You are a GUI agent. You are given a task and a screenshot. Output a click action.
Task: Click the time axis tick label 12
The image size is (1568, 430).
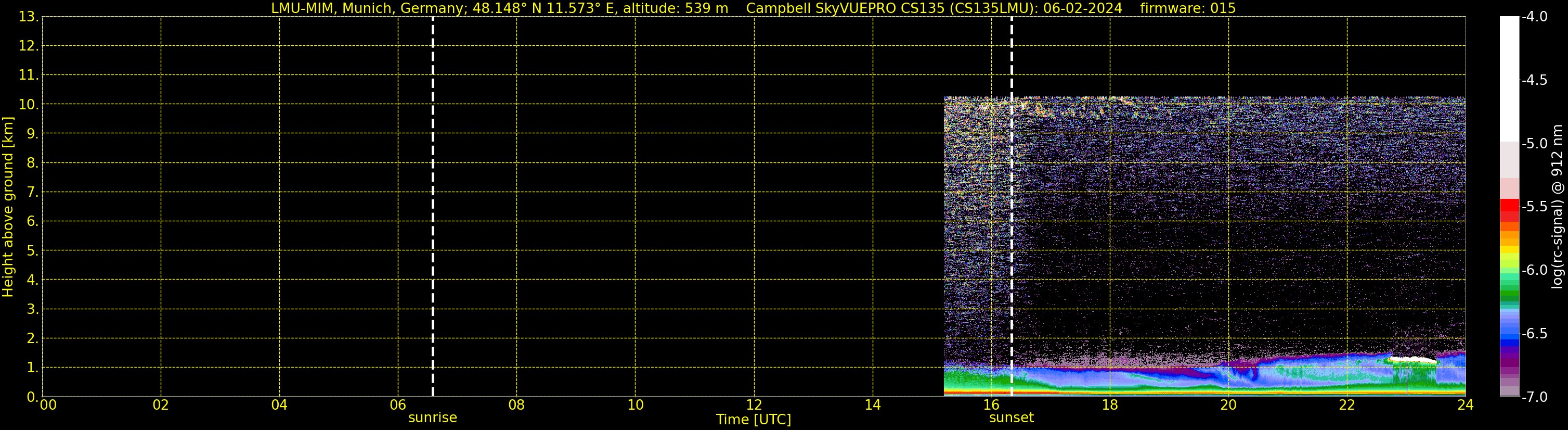[x=754, y=405]
